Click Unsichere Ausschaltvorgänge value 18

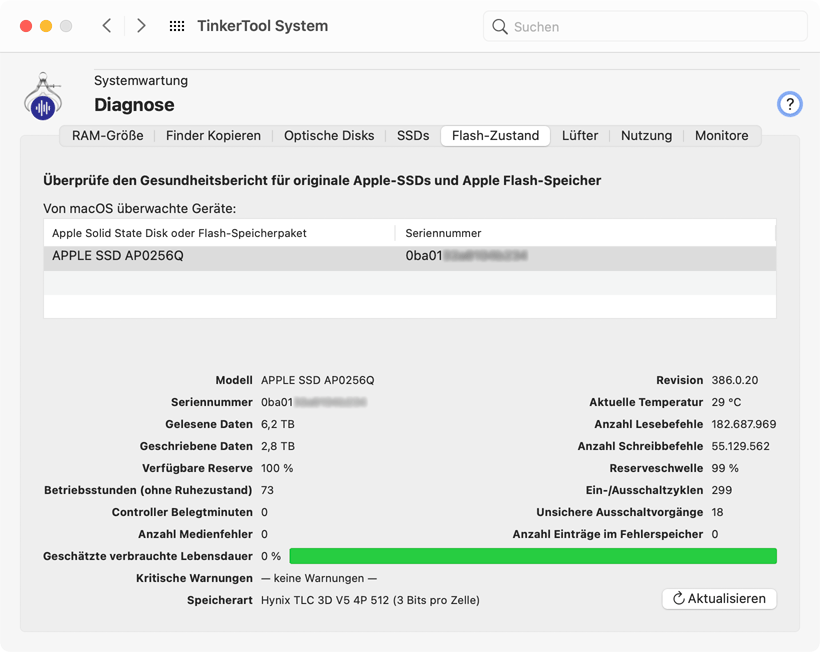click(x=717, y=512)
